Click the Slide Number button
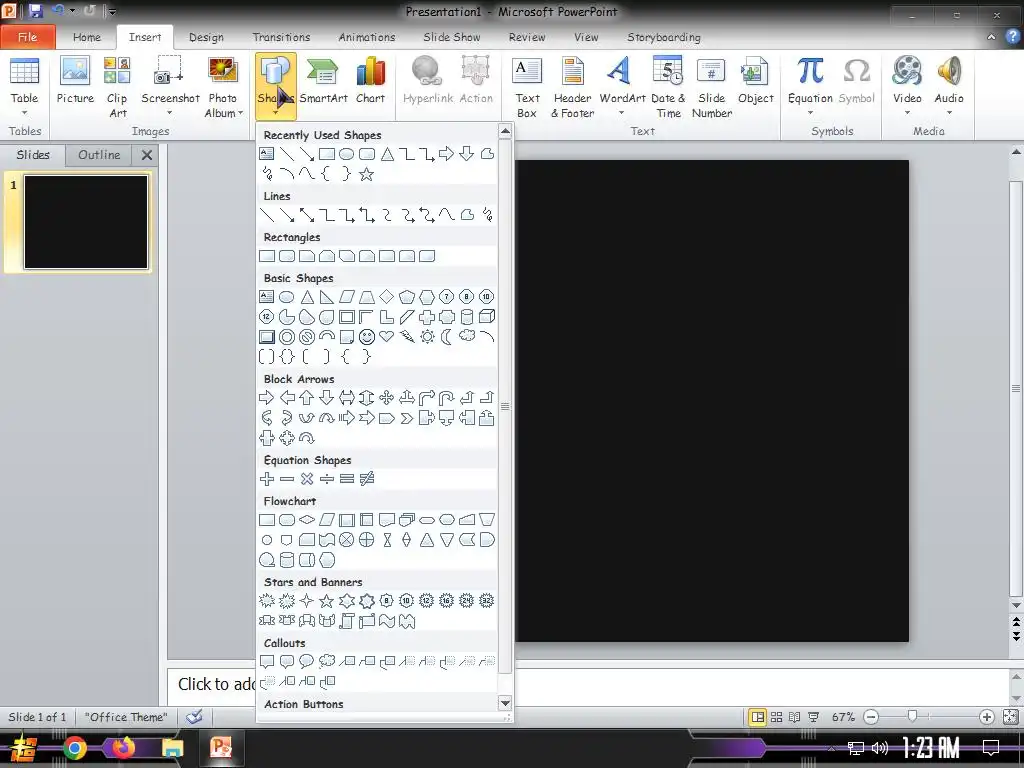1024x768 pixels. point(711,88)
